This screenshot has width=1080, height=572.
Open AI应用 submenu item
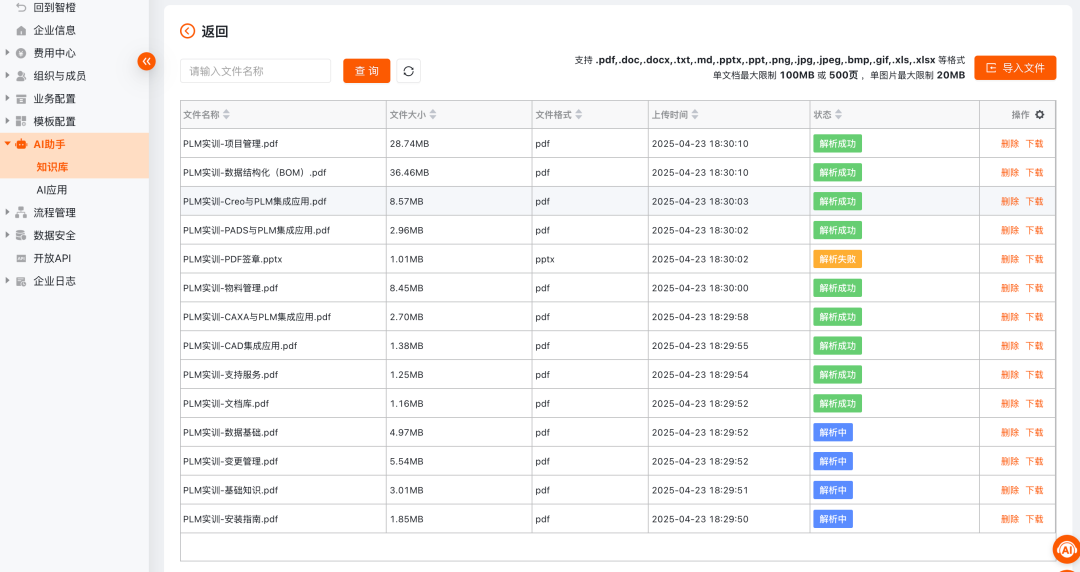point(52,190)
